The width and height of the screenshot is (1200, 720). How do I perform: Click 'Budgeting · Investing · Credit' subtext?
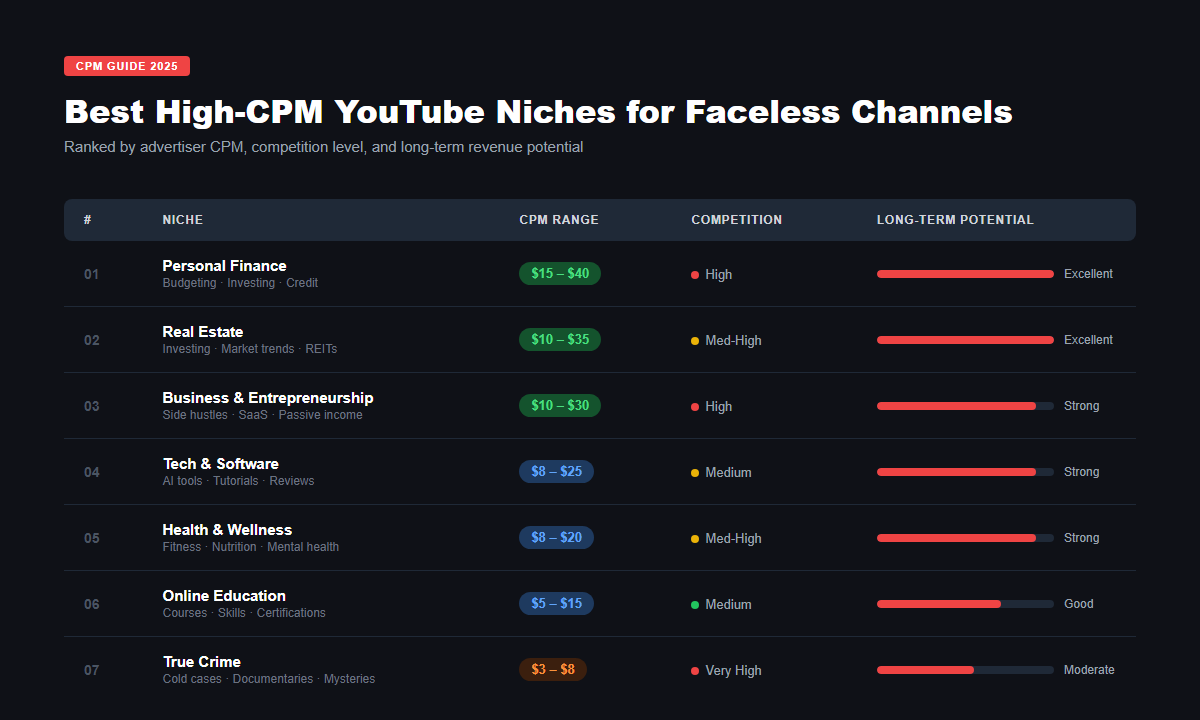(x=240, y=283)
